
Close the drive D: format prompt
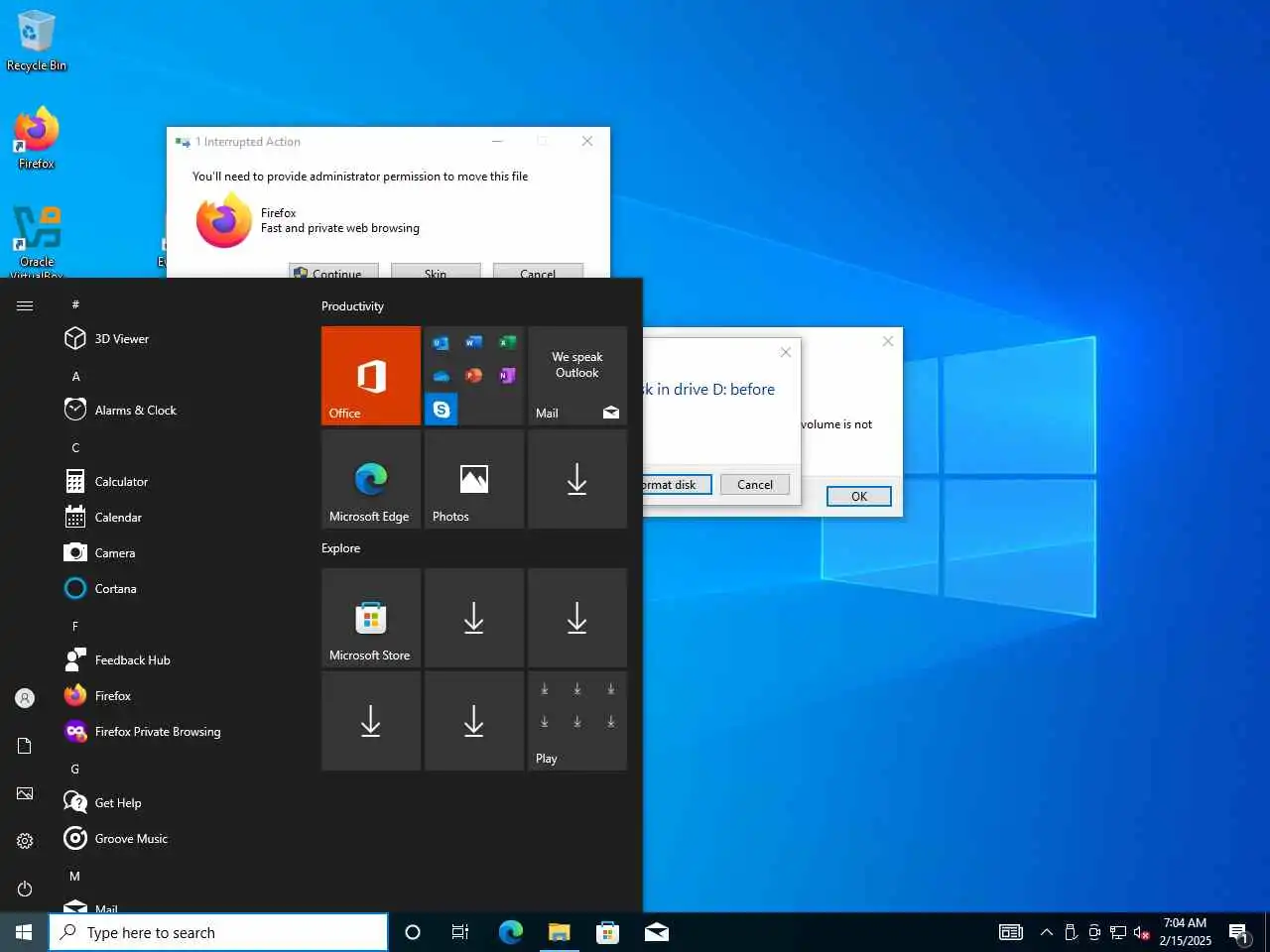(786, 352)
